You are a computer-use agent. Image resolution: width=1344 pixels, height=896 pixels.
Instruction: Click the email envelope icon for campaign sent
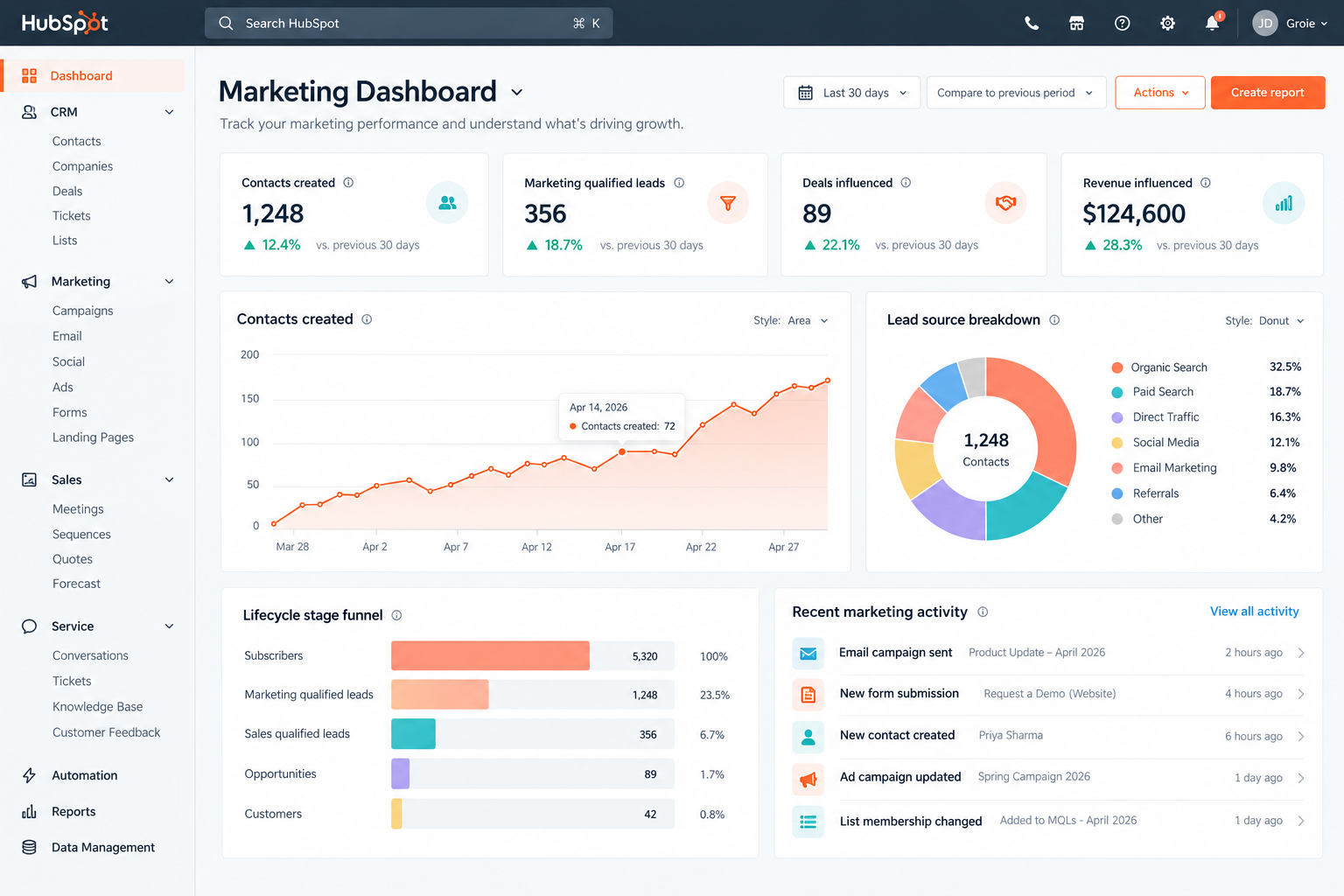pos(808,654)
